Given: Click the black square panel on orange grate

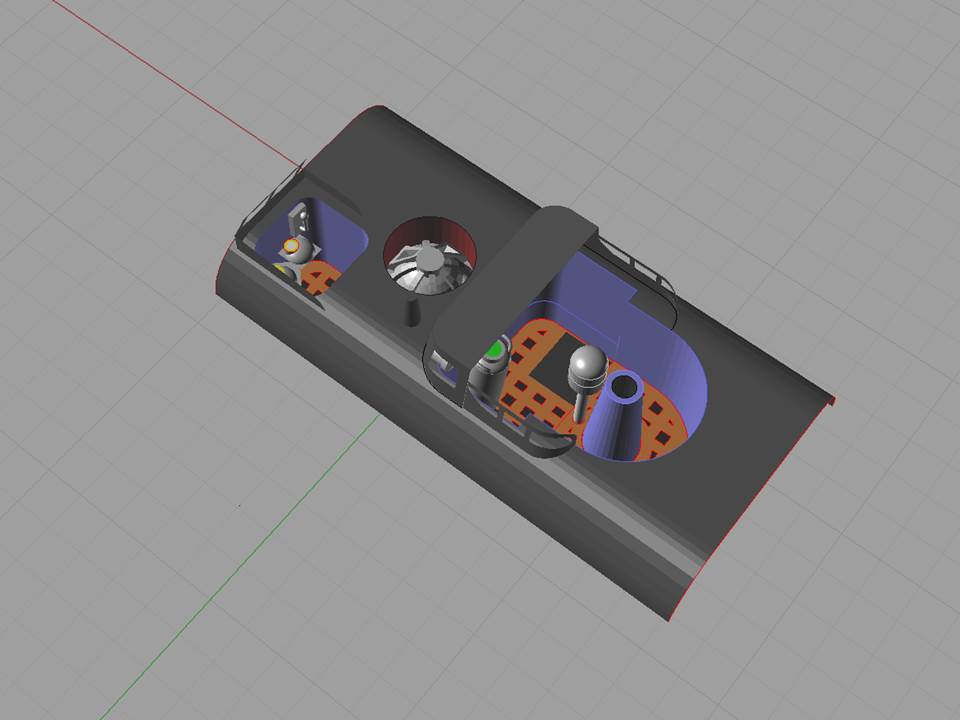Looking at the screenshot, I should click(551, 377).
